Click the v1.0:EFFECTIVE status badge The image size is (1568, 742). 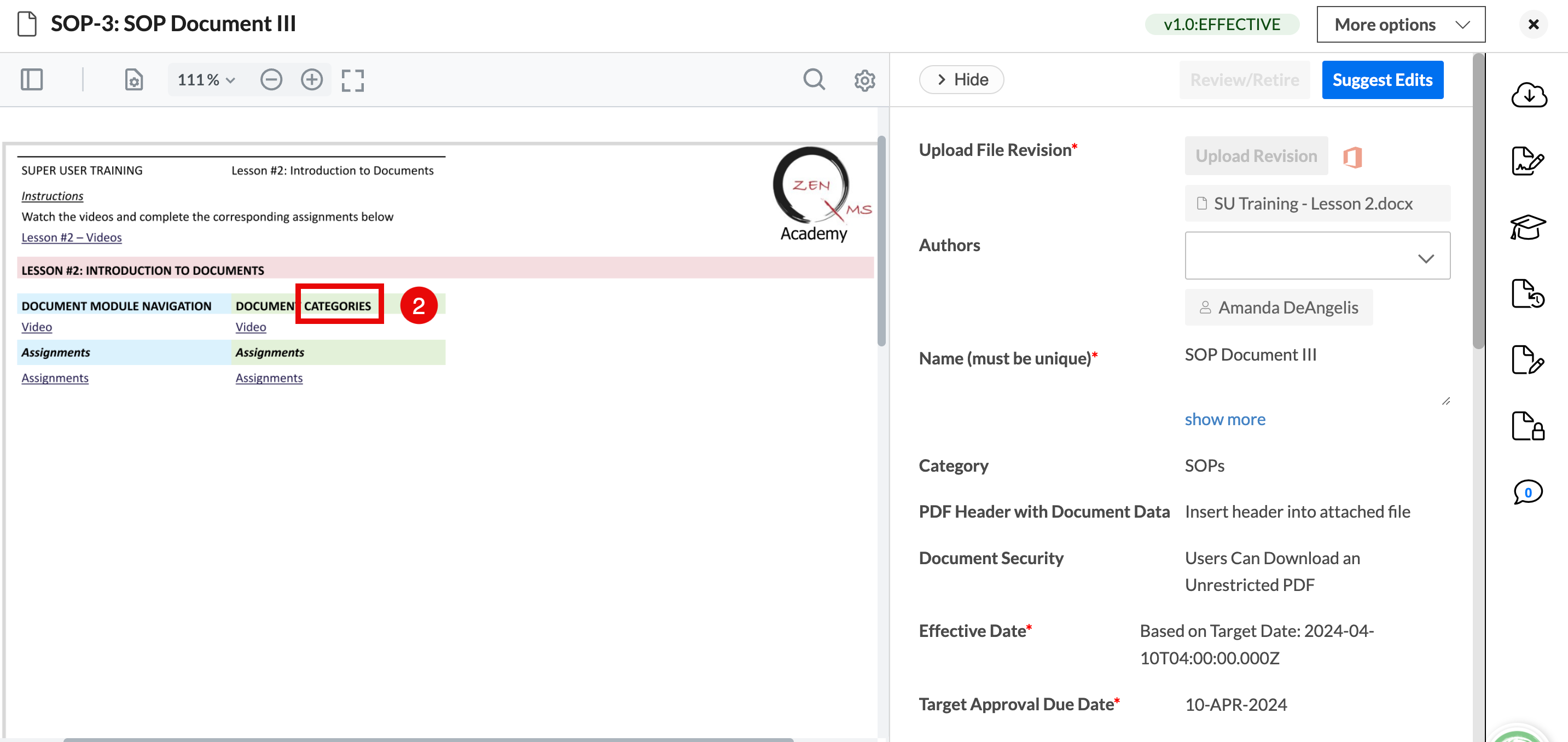[1222, 24]
